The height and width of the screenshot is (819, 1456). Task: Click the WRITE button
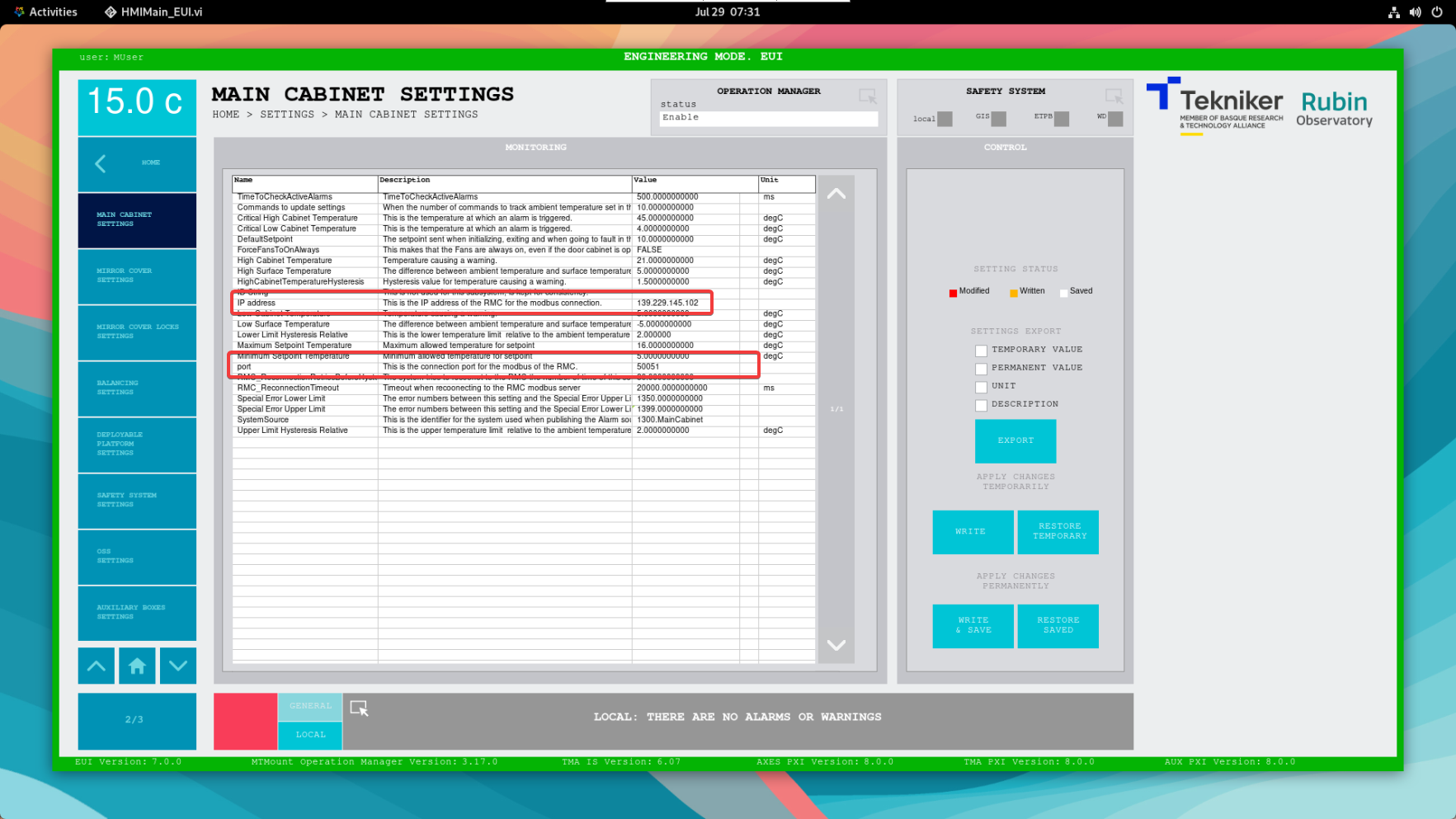coord(973,532)
